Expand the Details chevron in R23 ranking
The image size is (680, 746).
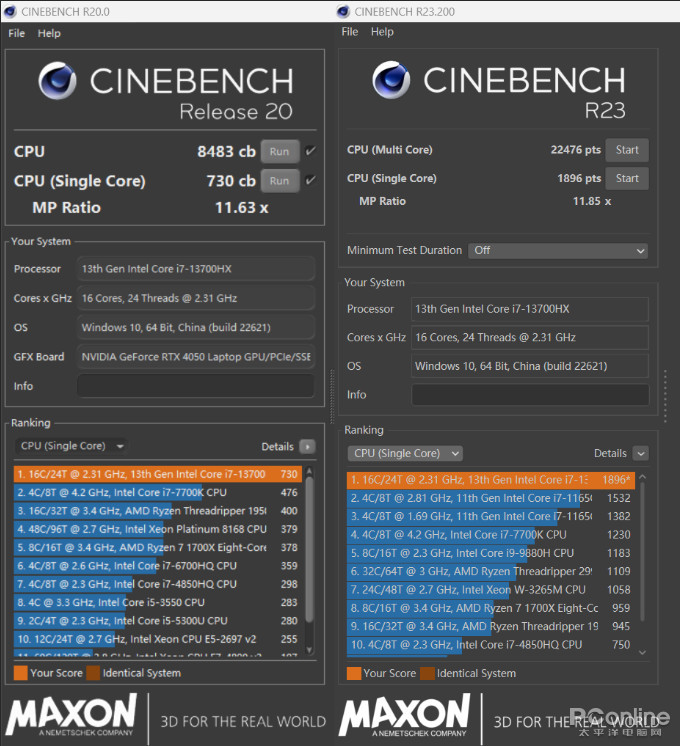641,453
